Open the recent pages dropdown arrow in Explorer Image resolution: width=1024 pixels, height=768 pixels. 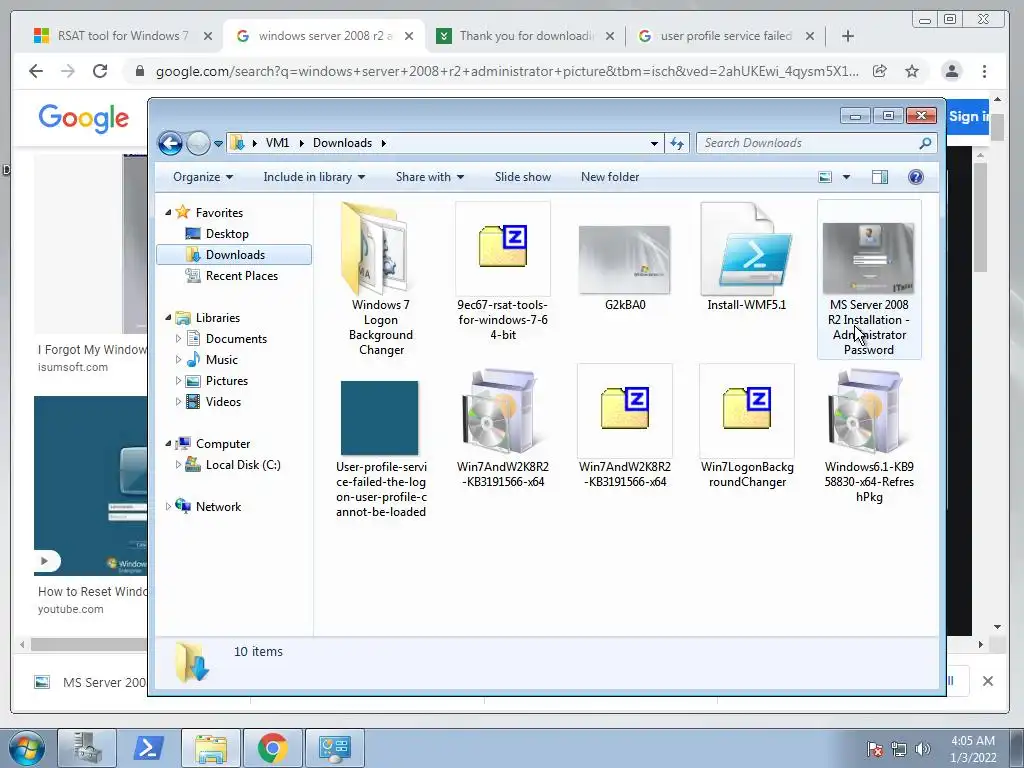click(x=218, y=144)
